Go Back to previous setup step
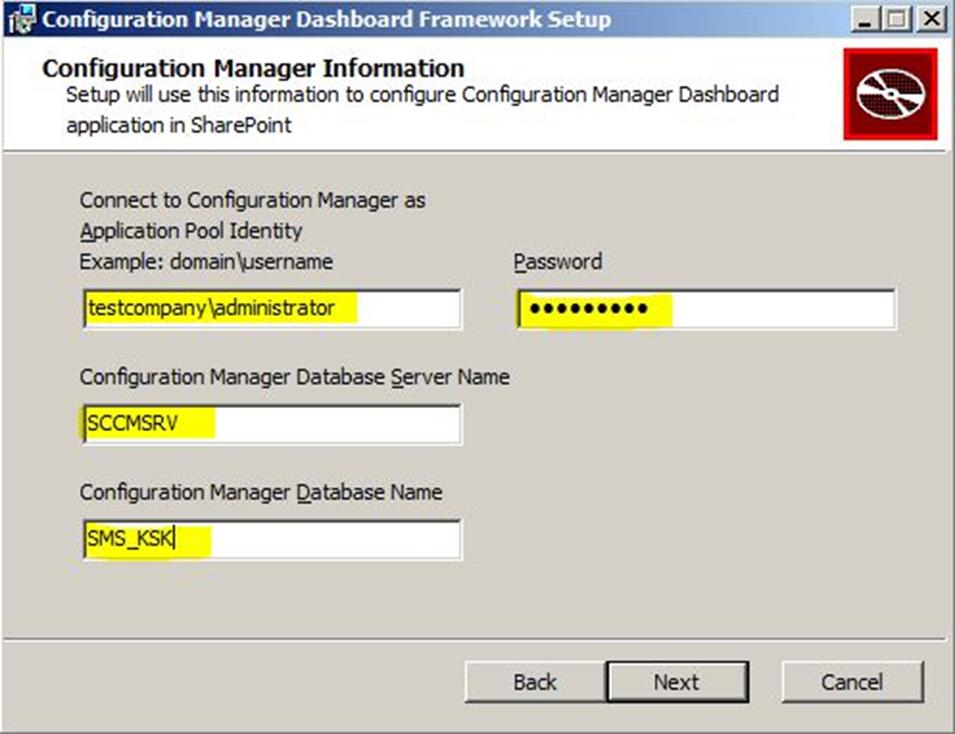 click(535, 682)
